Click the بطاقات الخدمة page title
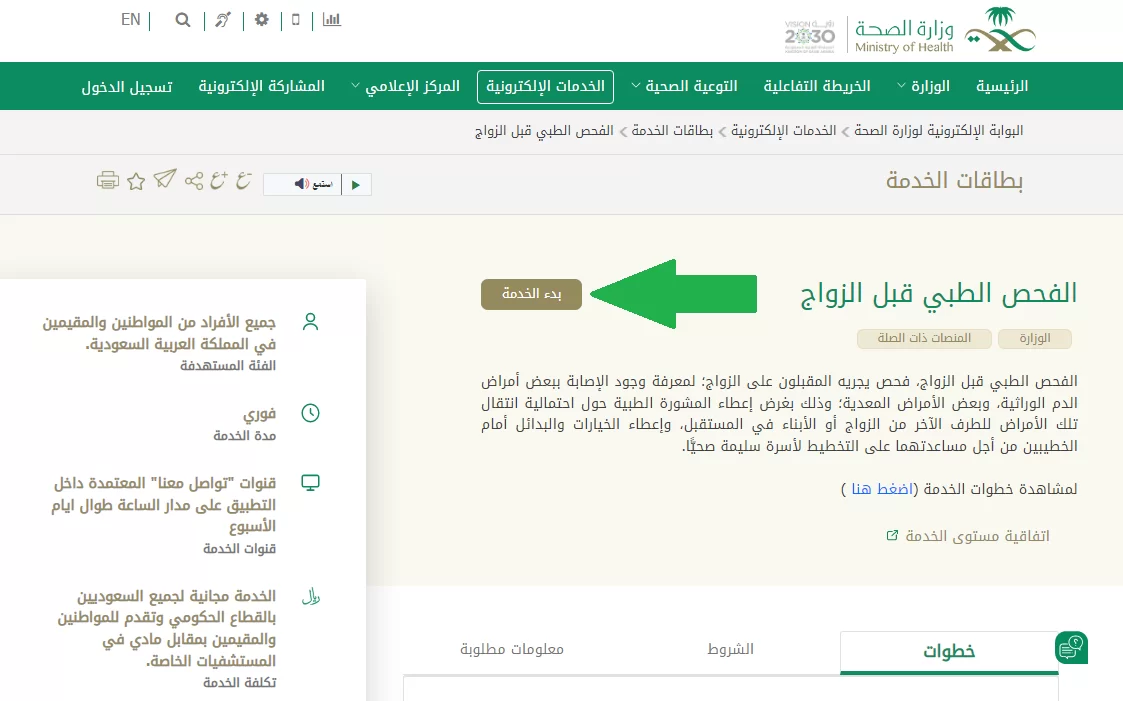1123x701 pixels. tap(954, 180)
